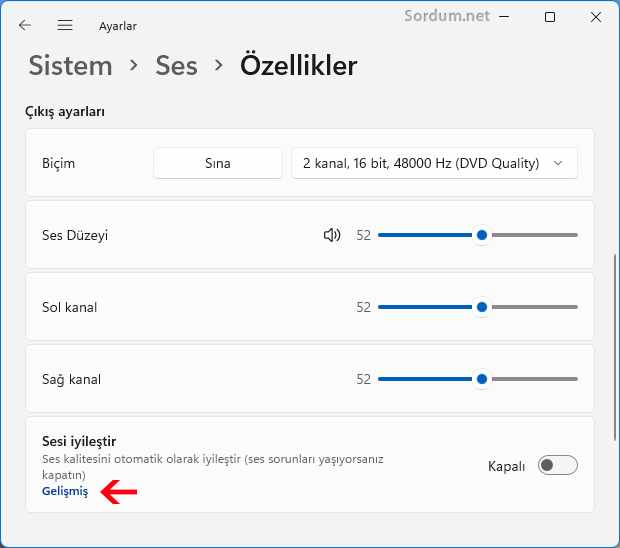Viewport: 620px width, 548px height.
Task: Go back with the back arrow icon
Action: pos(25,25)
